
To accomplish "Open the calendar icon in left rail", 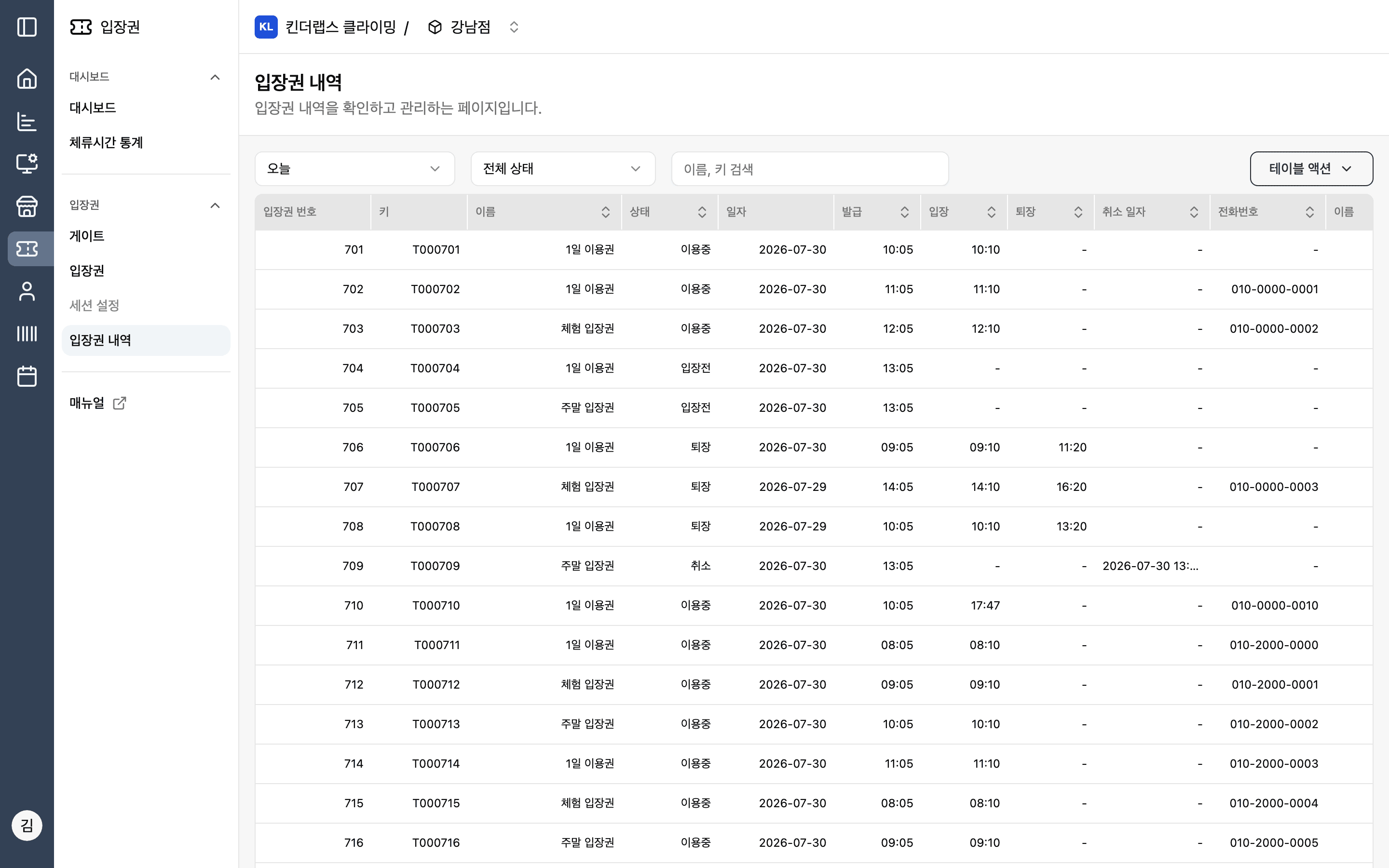I will coord(27,376).
